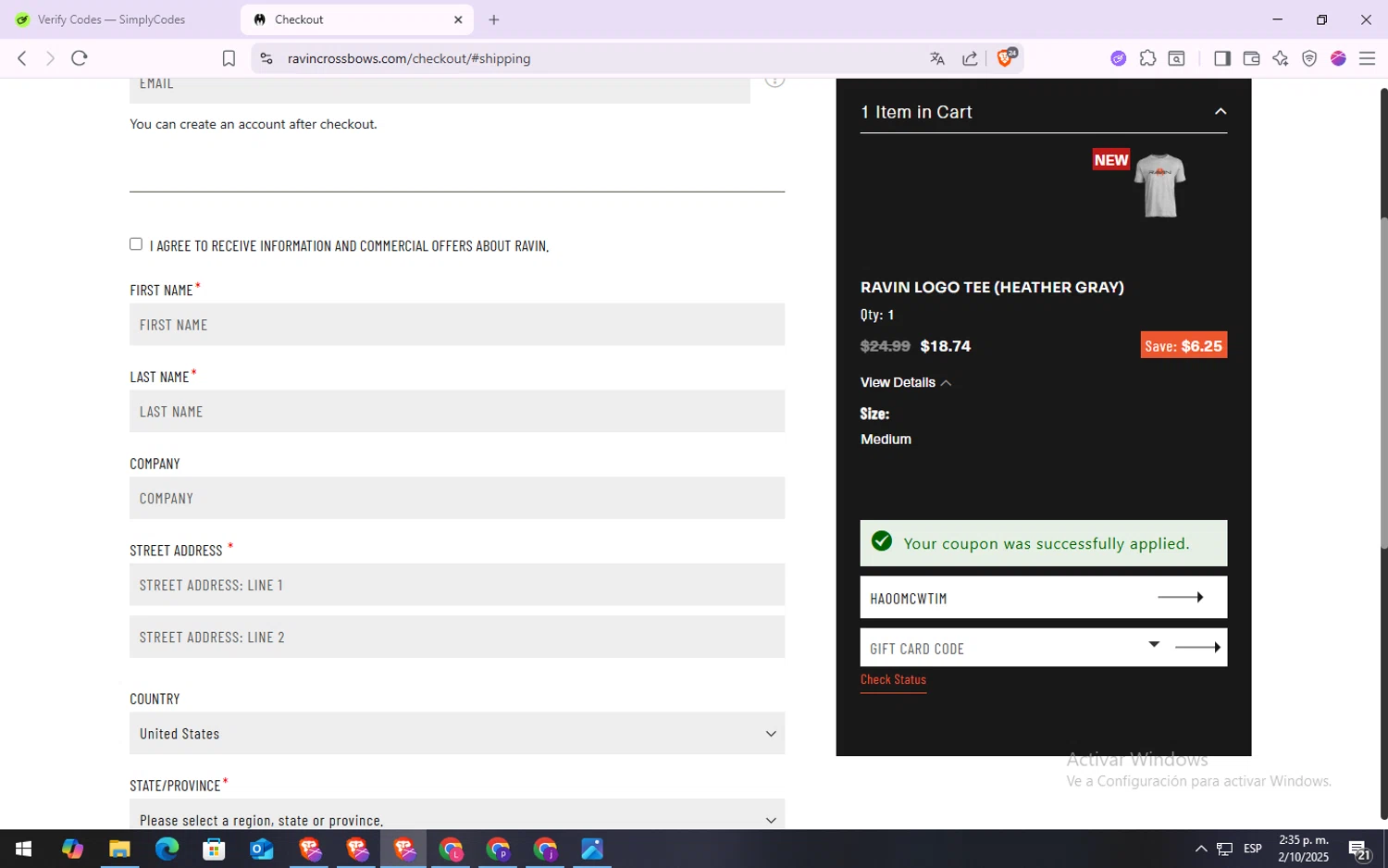Reload the checkout page
1388x868 pixels.
pyautogui.click(x=80, y=58)
